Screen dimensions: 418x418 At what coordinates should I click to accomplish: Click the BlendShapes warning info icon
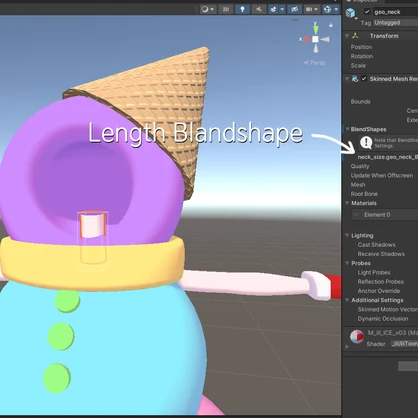click(366, 142)
